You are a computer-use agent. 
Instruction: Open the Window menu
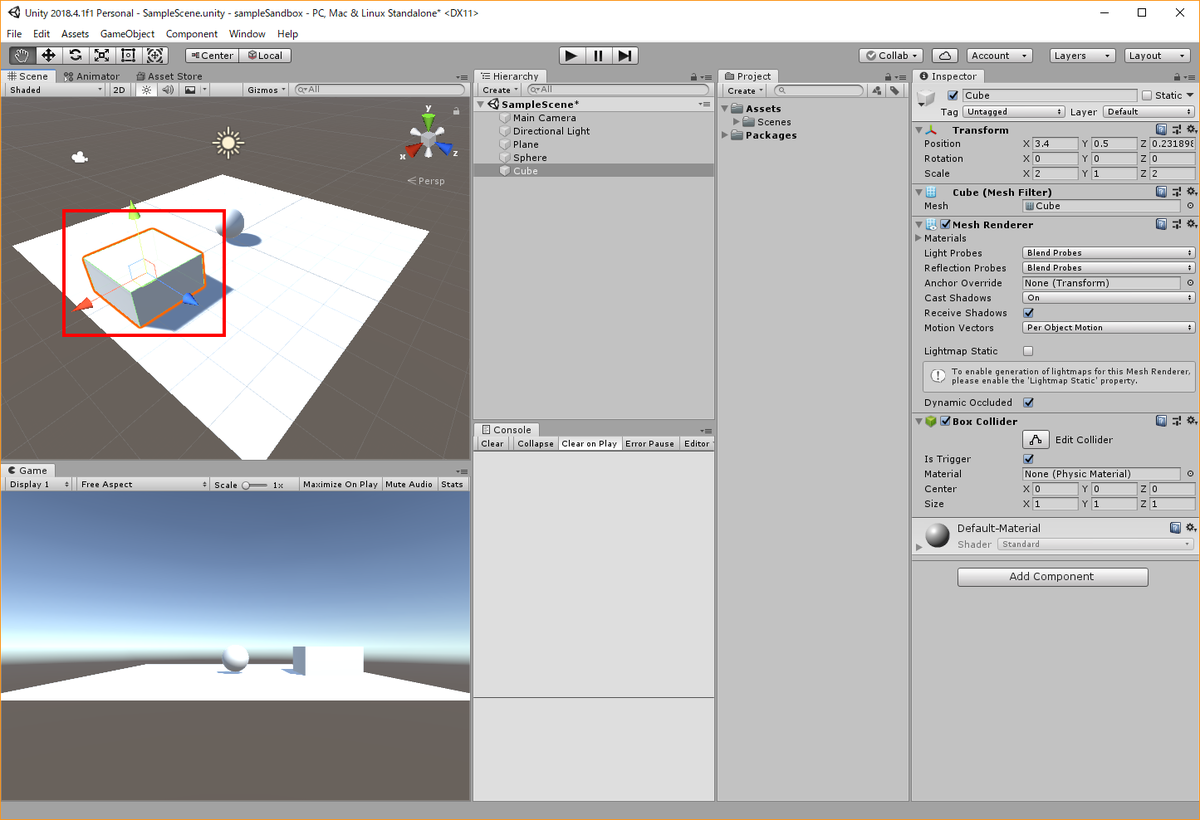click(247, 34)
